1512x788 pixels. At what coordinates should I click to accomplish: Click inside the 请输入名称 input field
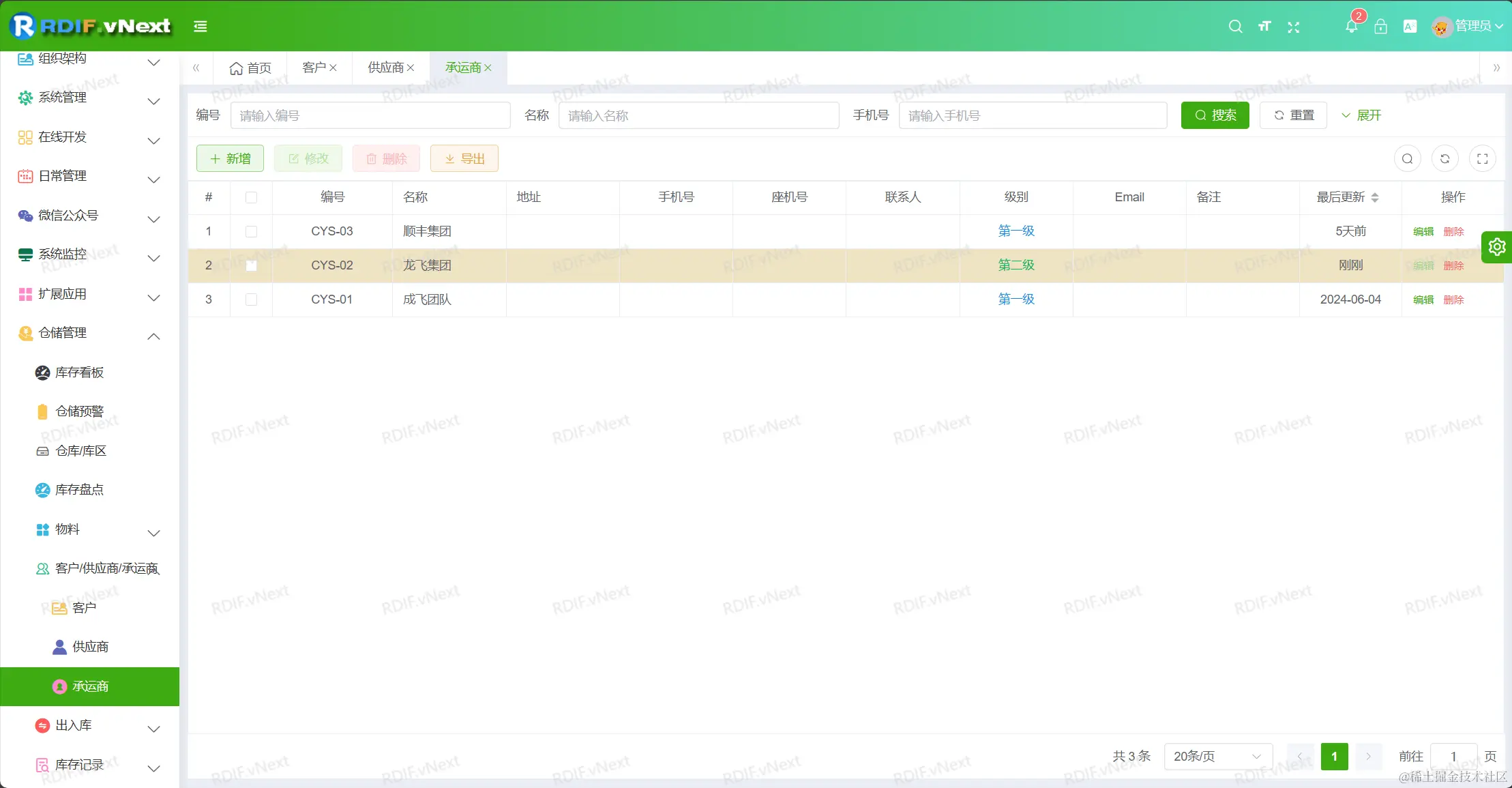698,115
